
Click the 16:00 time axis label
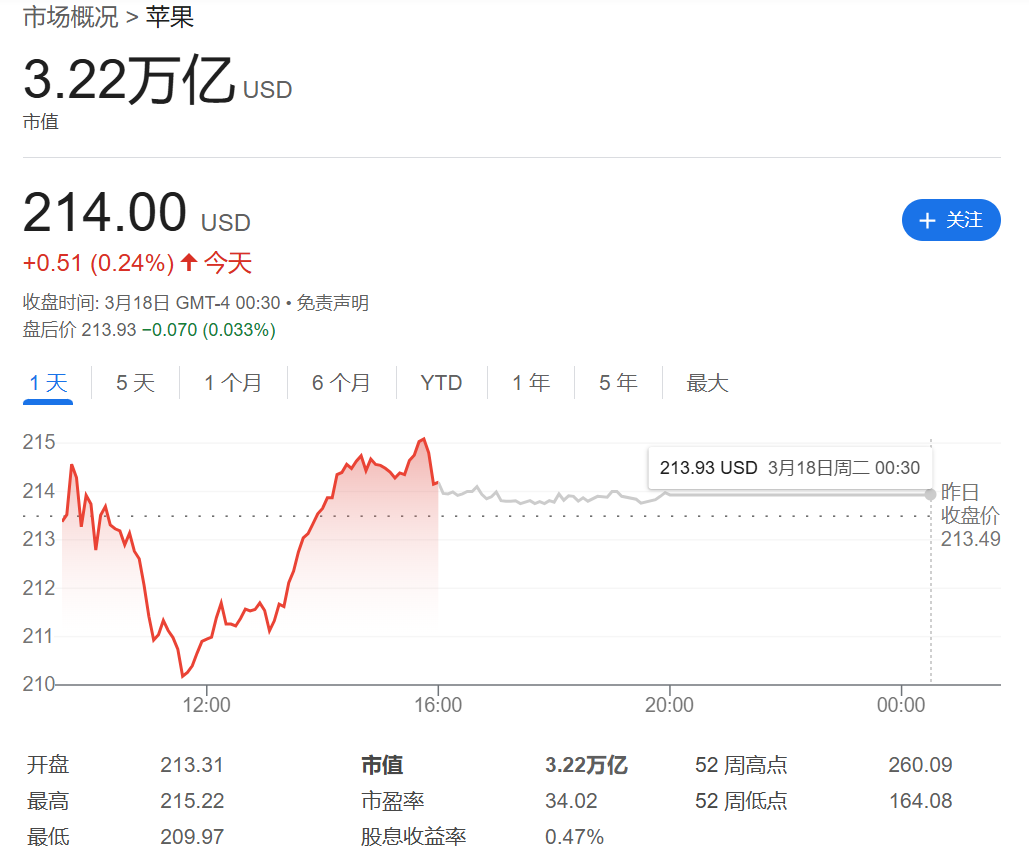click(x=438, y=705)
